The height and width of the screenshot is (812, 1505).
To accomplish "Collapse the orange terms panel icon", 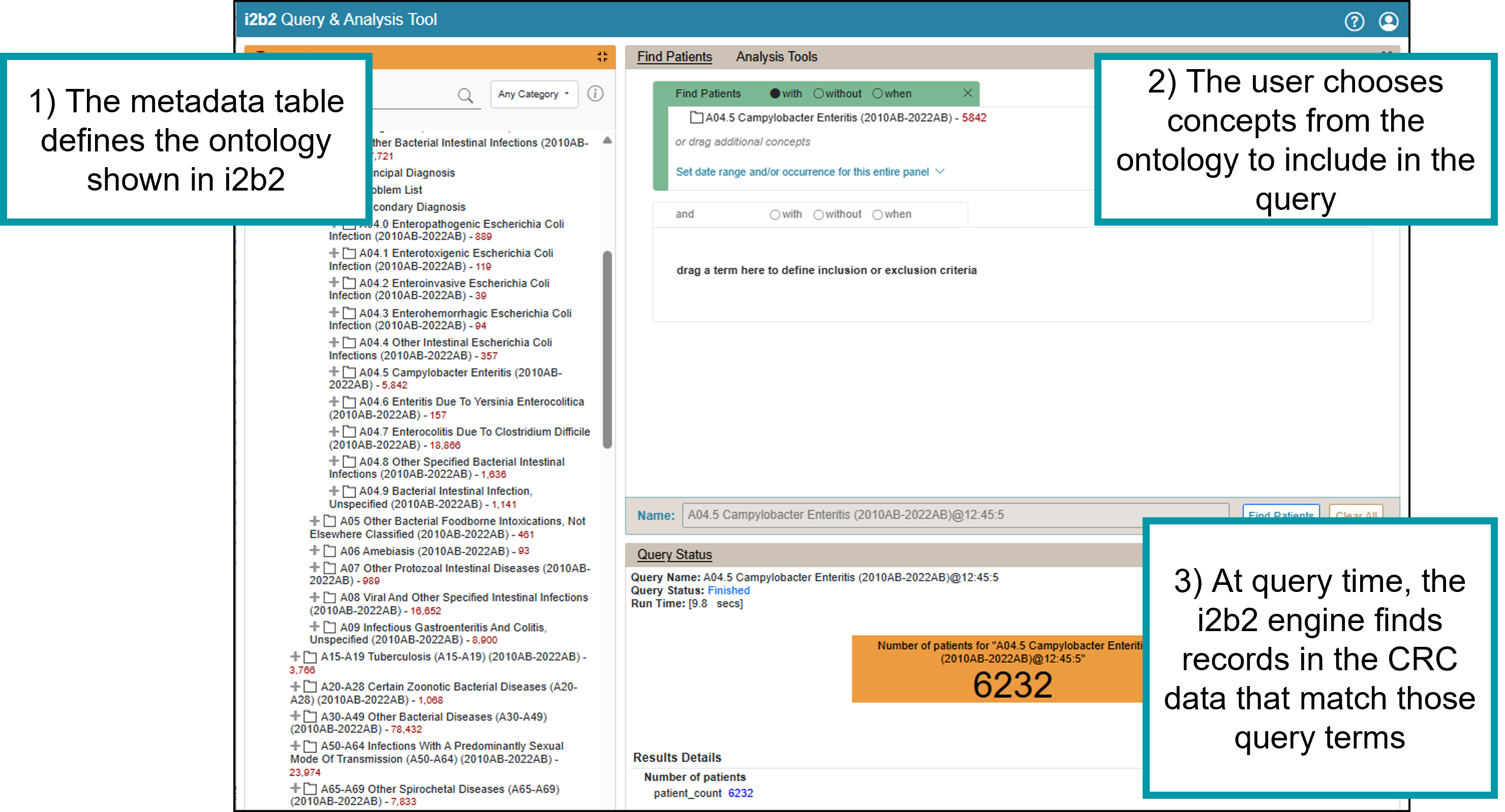I will click(x=602, y=57).
